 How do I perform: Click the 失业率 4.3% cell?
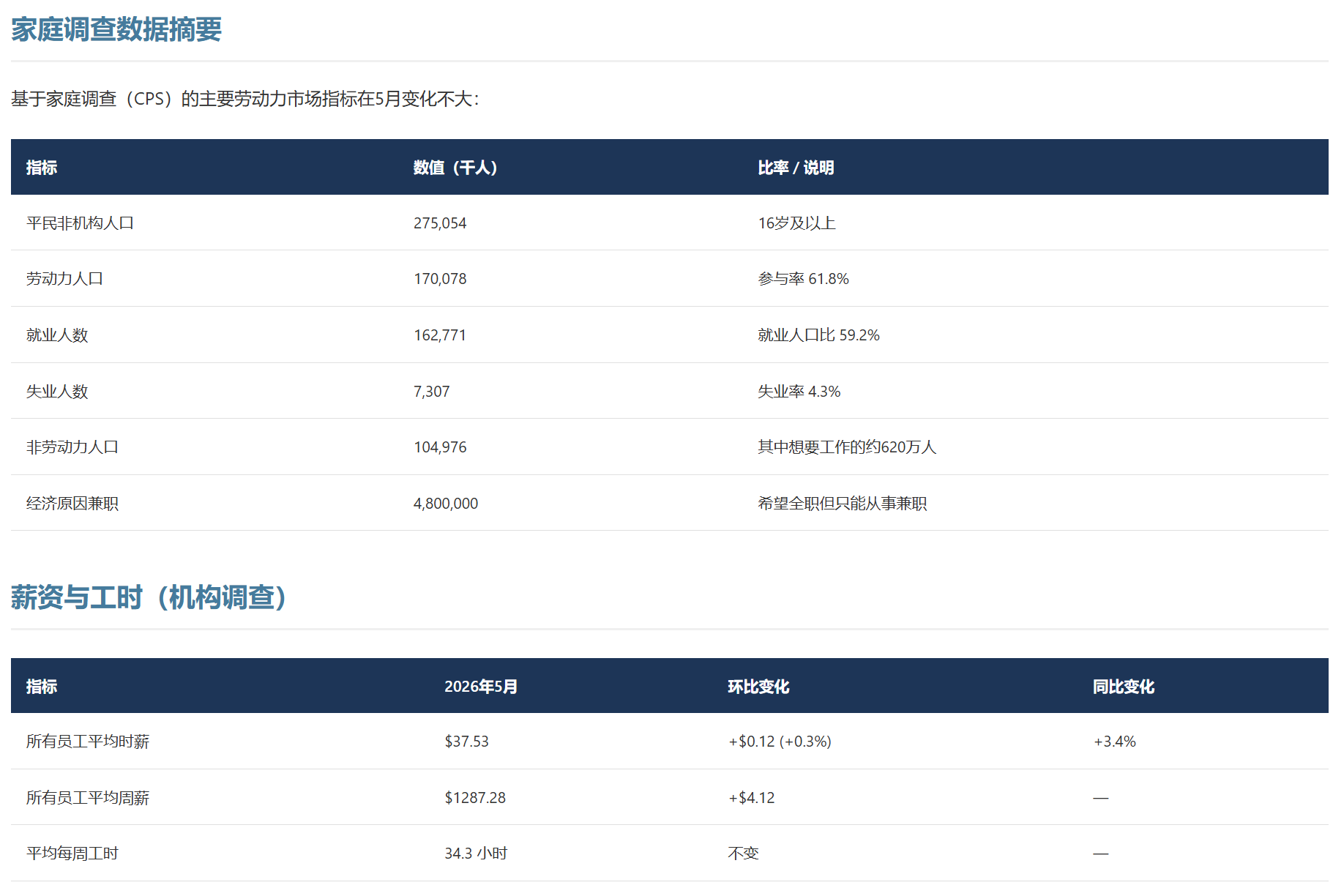(x=799, y=392)
